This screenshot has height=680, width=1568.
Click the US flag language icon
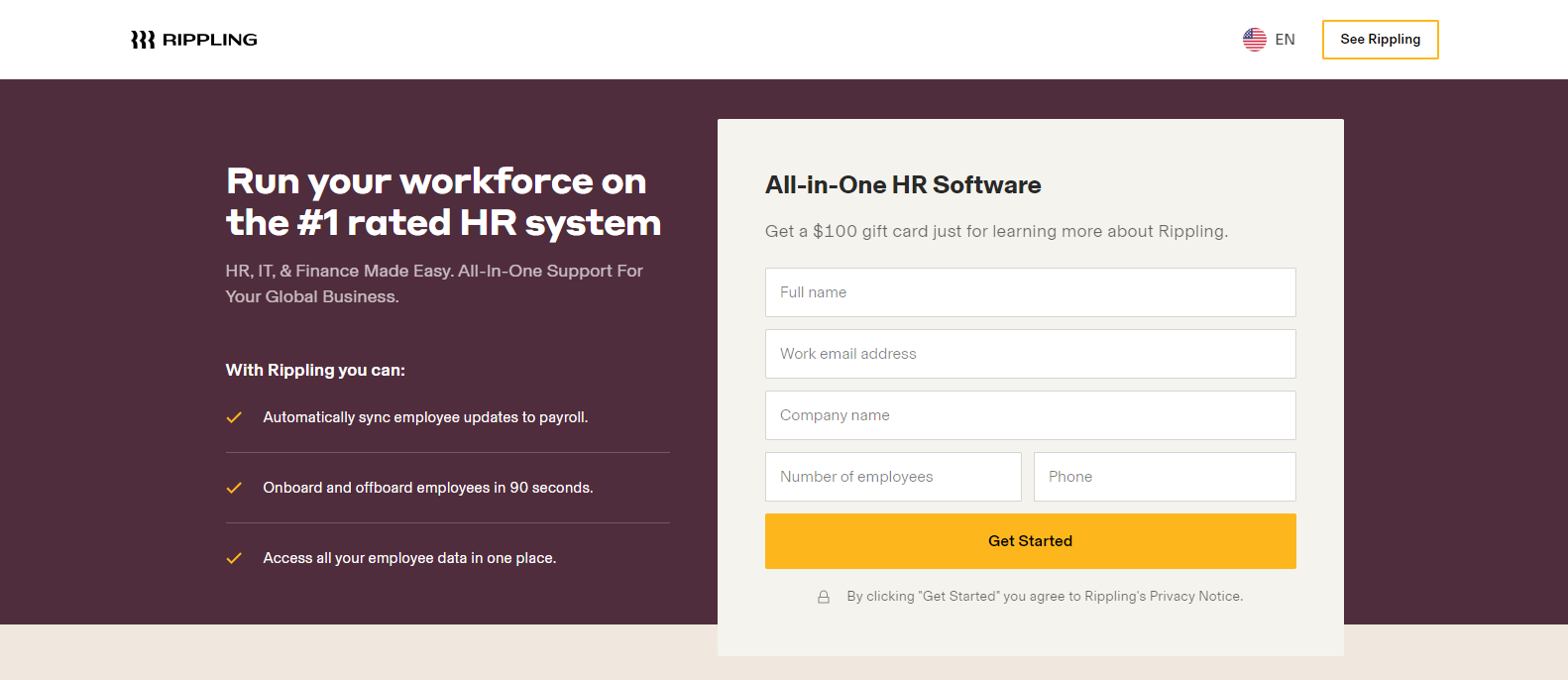click(1255, 40)
